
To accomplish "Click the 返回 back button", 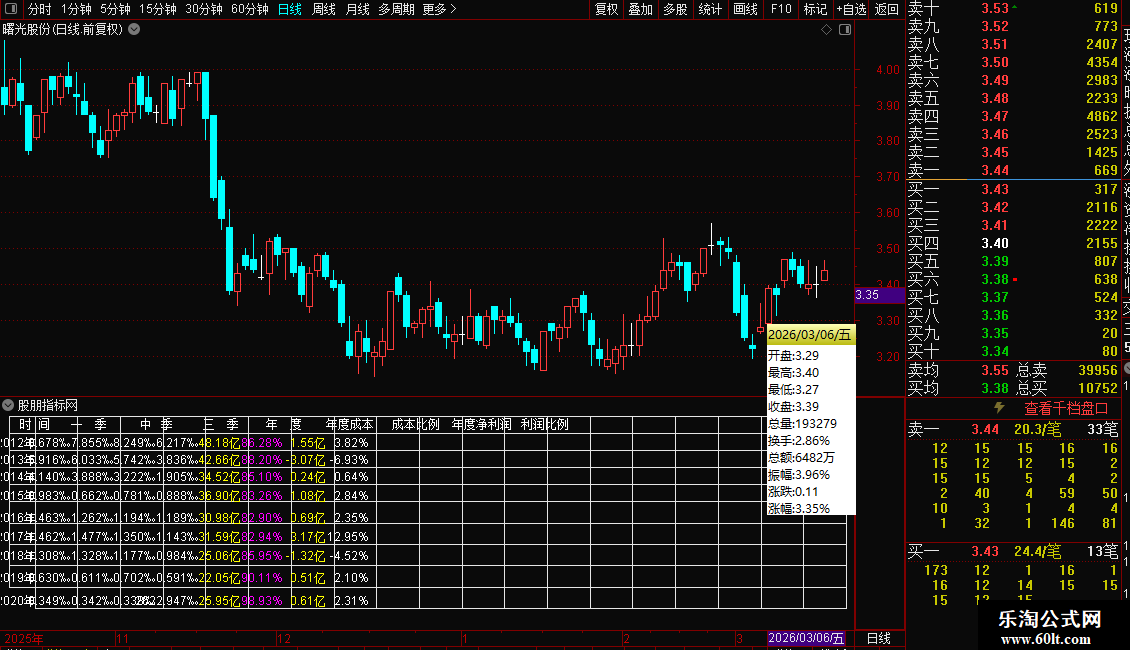I will coord(886,9).
